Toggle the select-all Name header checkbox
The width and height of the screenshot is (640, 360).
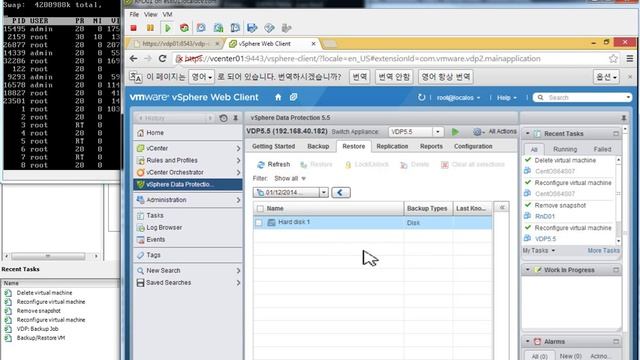pos(260,209)
